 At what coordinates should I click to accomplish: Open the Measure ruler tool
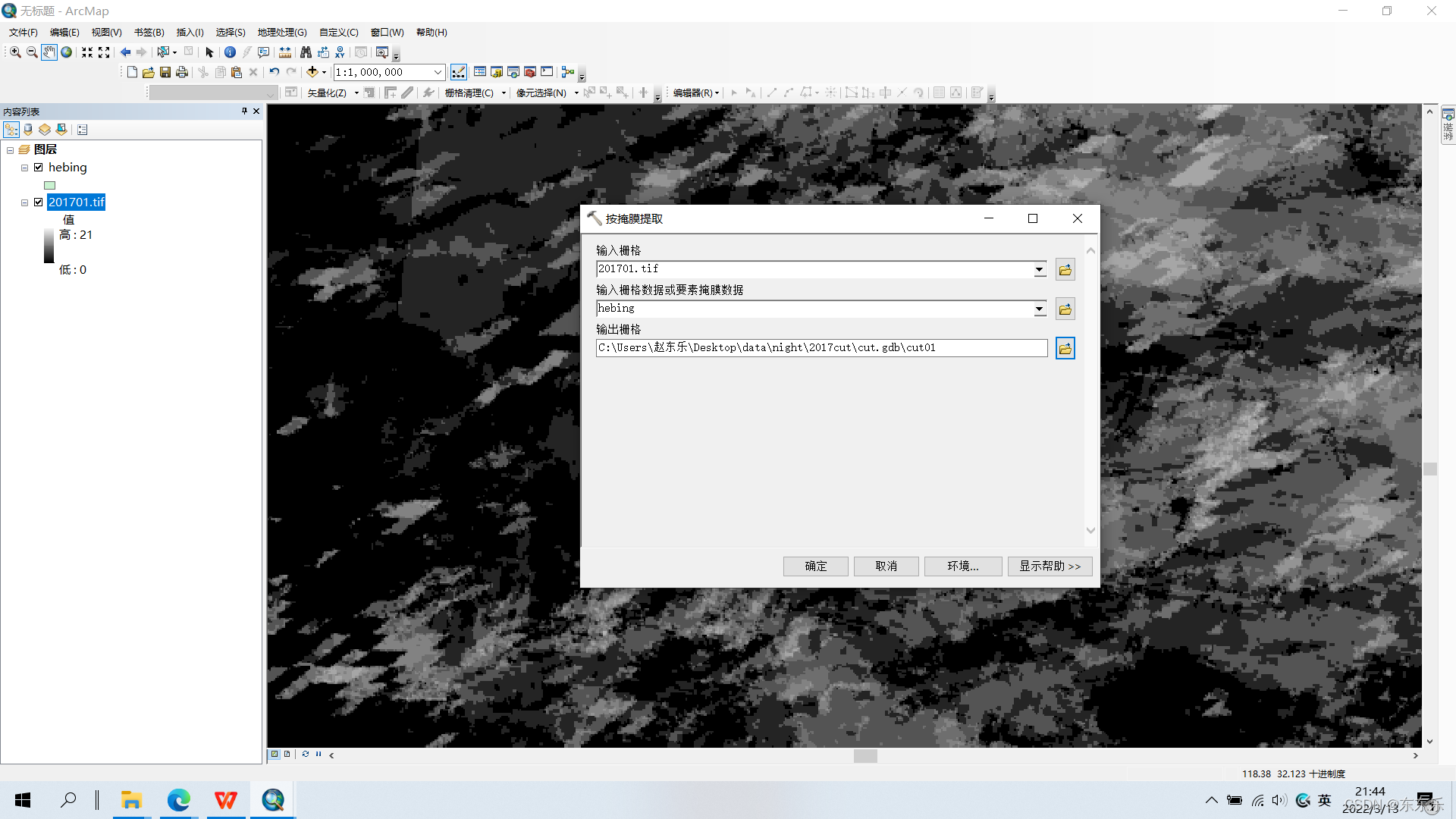click(x=285, y=52)
